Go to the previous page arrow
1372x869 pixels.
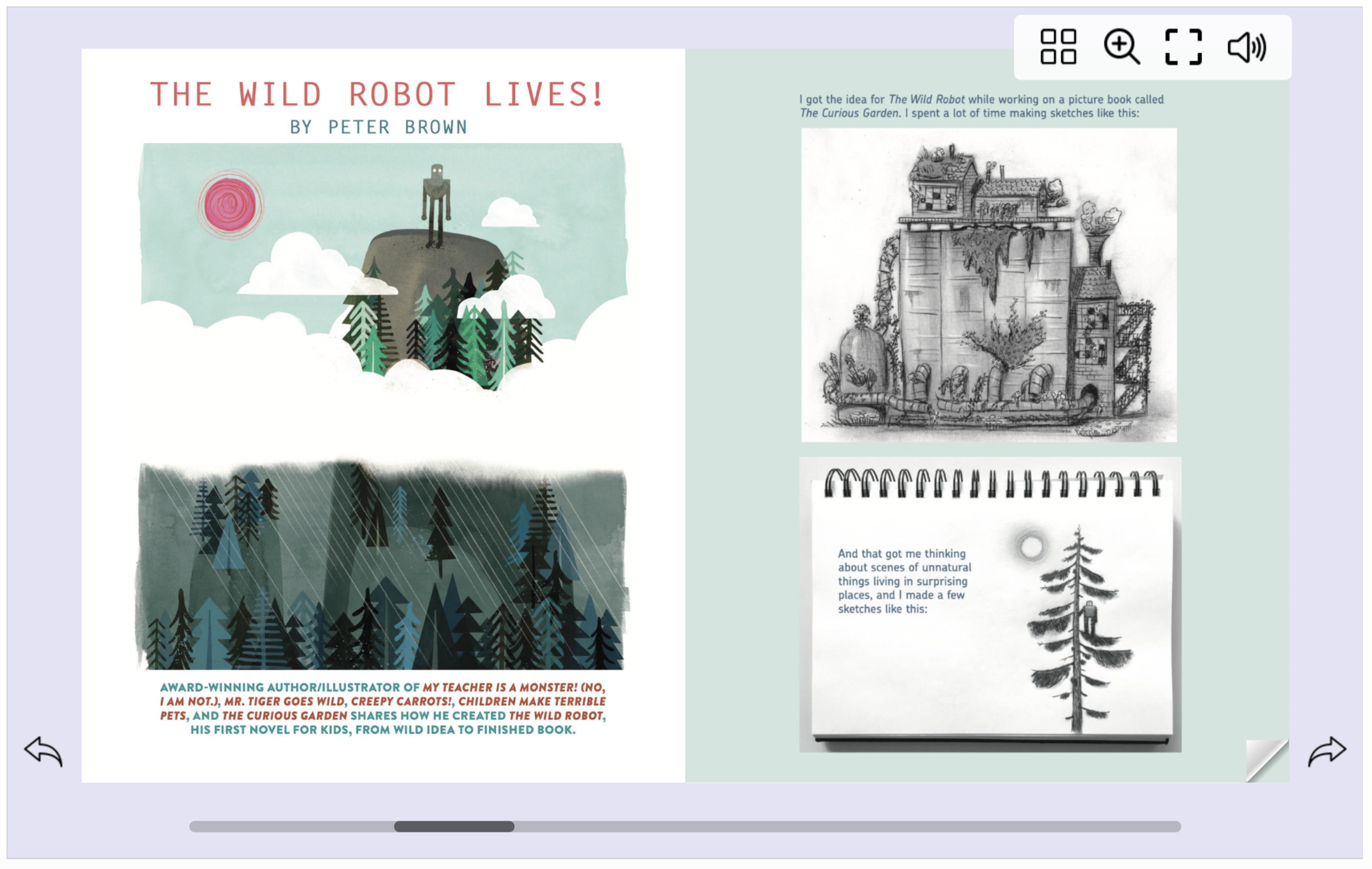click(43, 751)
